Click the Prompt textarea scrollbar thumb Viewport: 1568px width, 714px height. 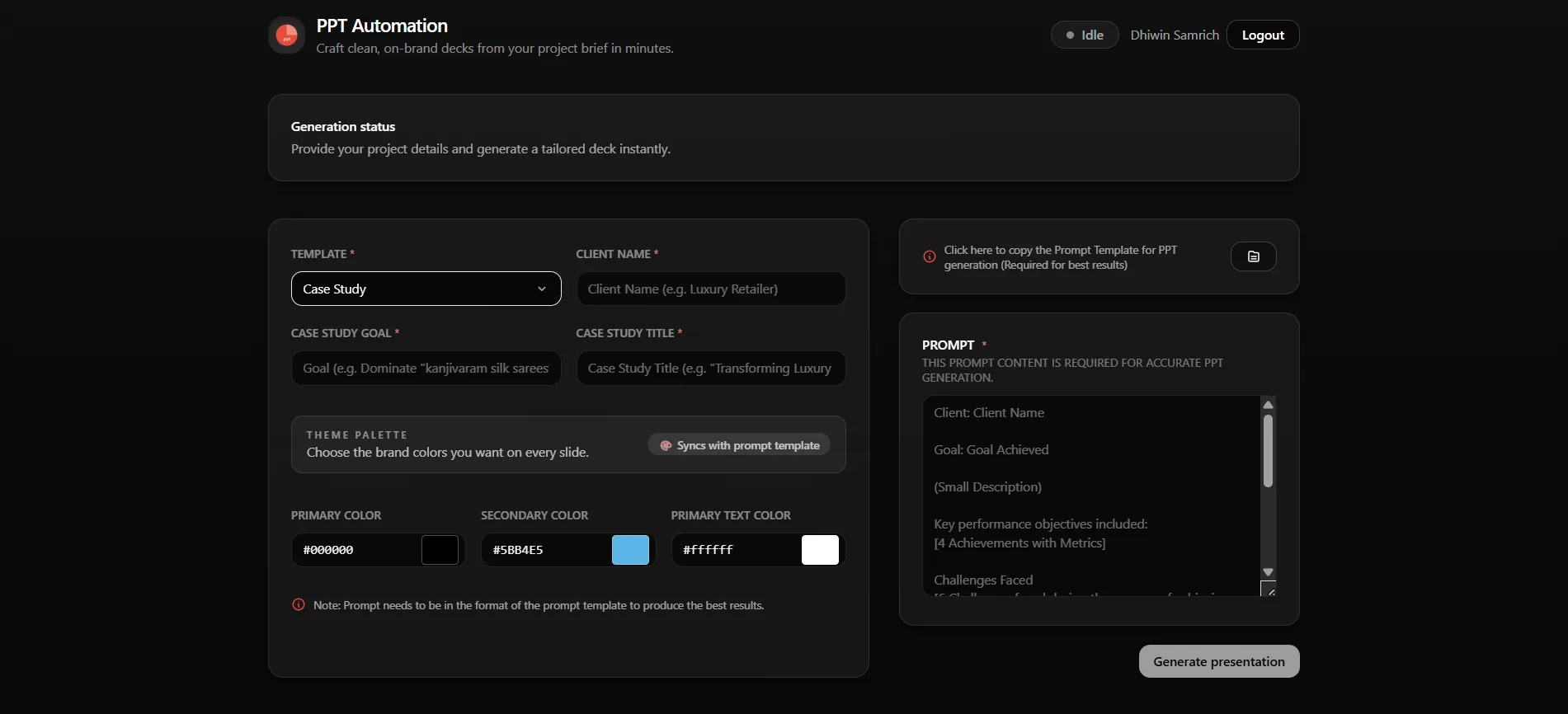1269,451
